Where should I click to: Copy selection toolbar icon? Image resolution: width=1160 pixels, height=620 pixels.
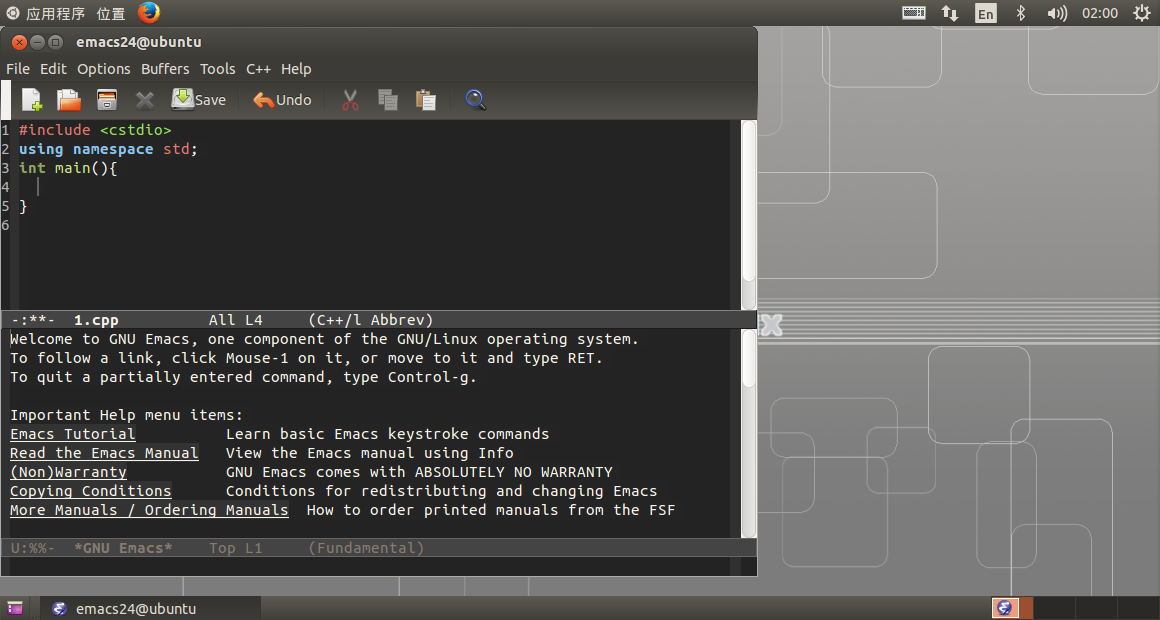(x=388, y=100)
